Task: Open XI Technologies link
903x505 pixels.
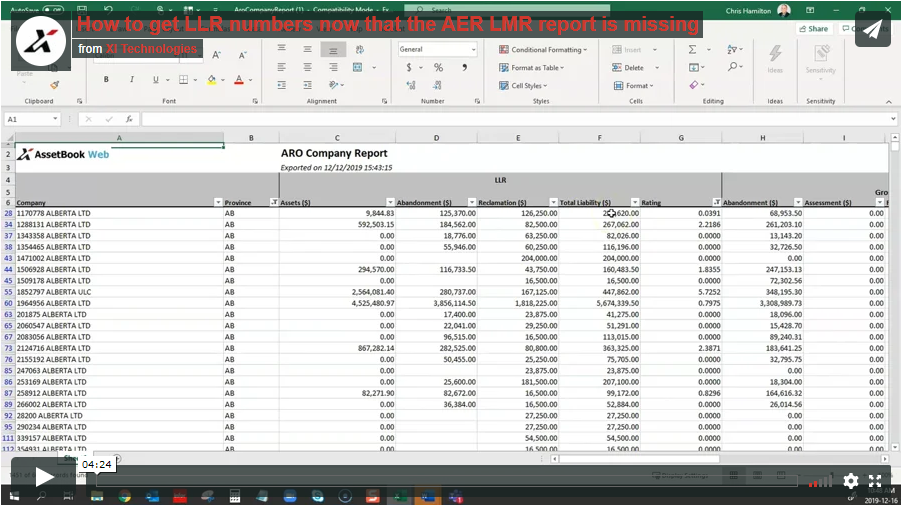Action: pos(151,49)
